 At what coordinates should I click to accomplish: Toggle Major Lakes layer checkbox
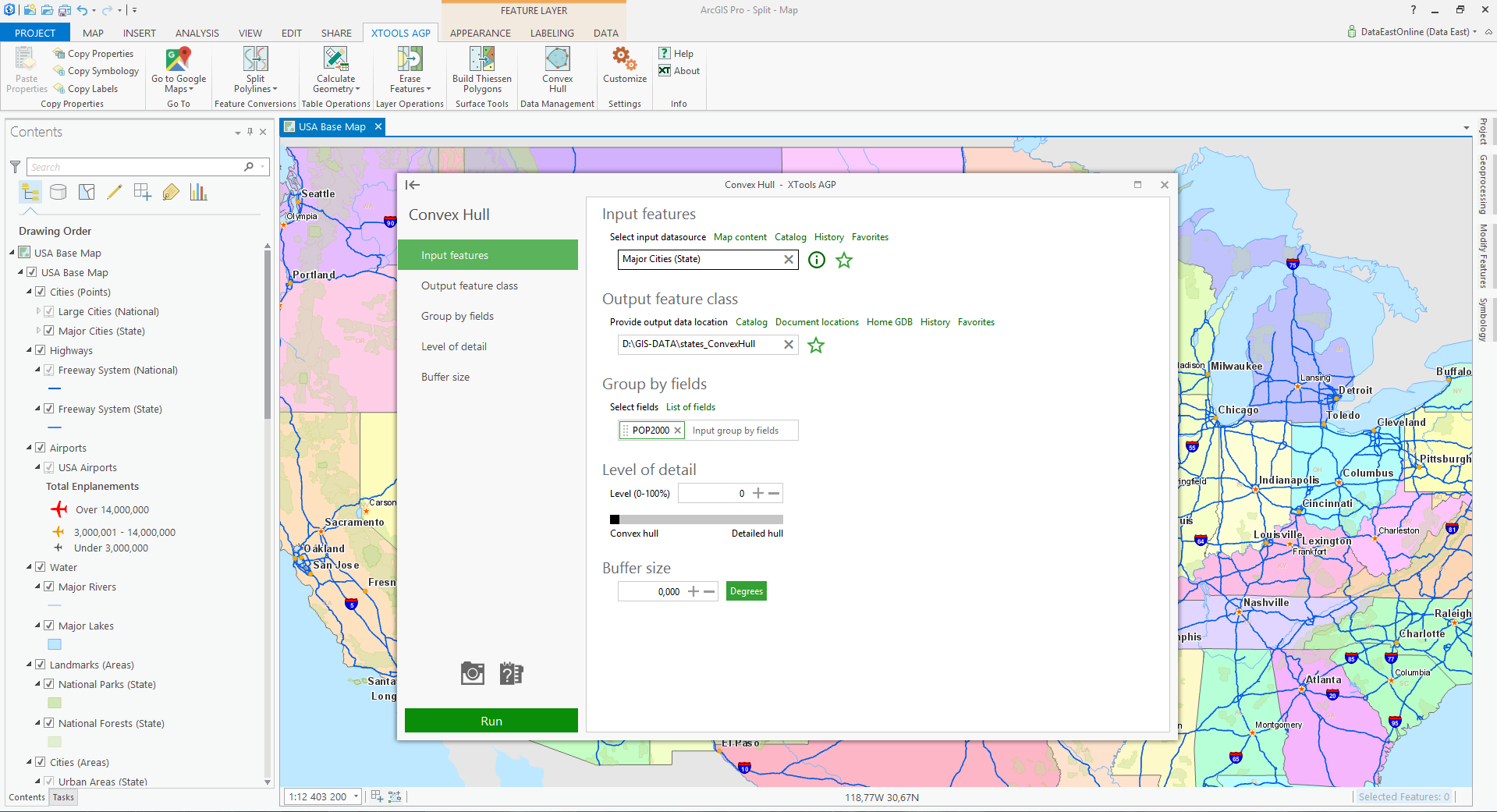pyautogui.click(x=49, y=626)
